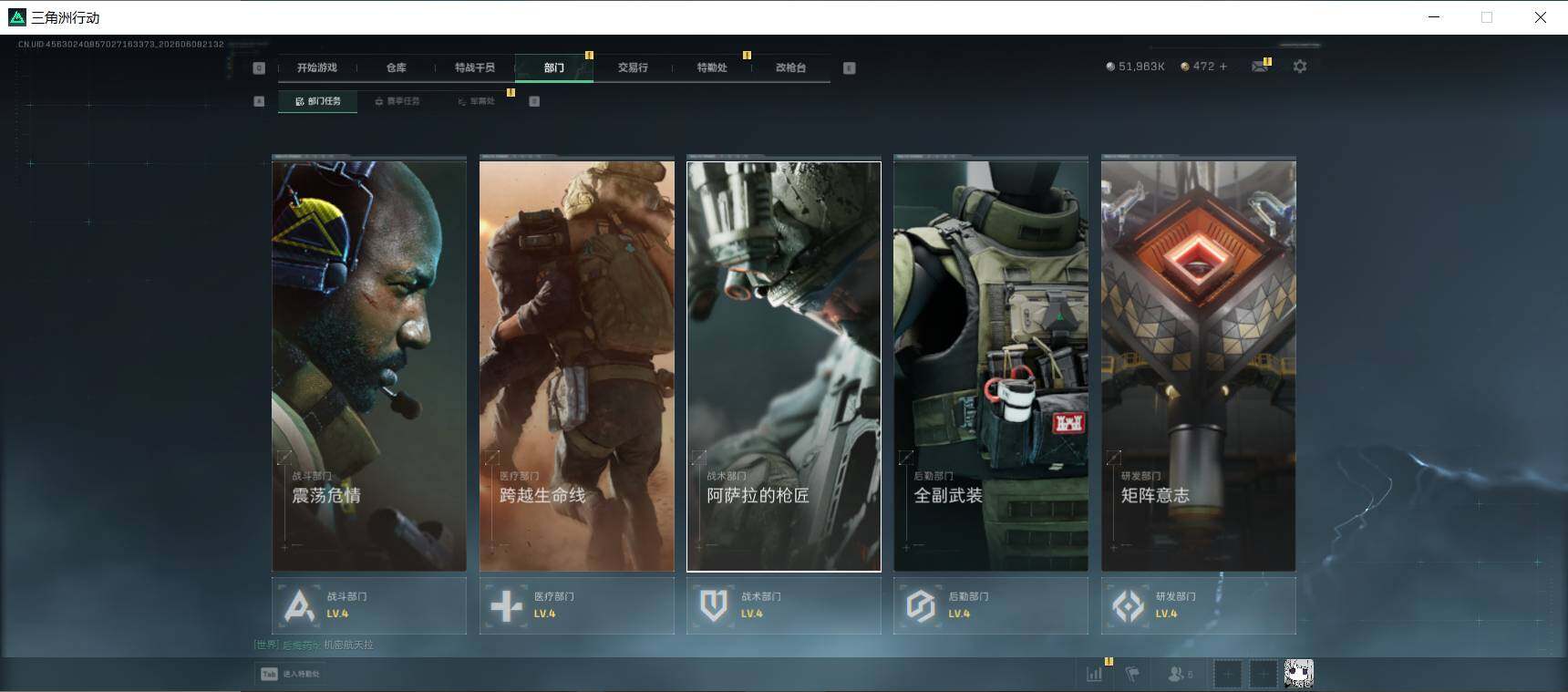This screenshot has width=1568, height=692.
Task: Open the 特勤处 tab
Action: [x=712, y=67]
